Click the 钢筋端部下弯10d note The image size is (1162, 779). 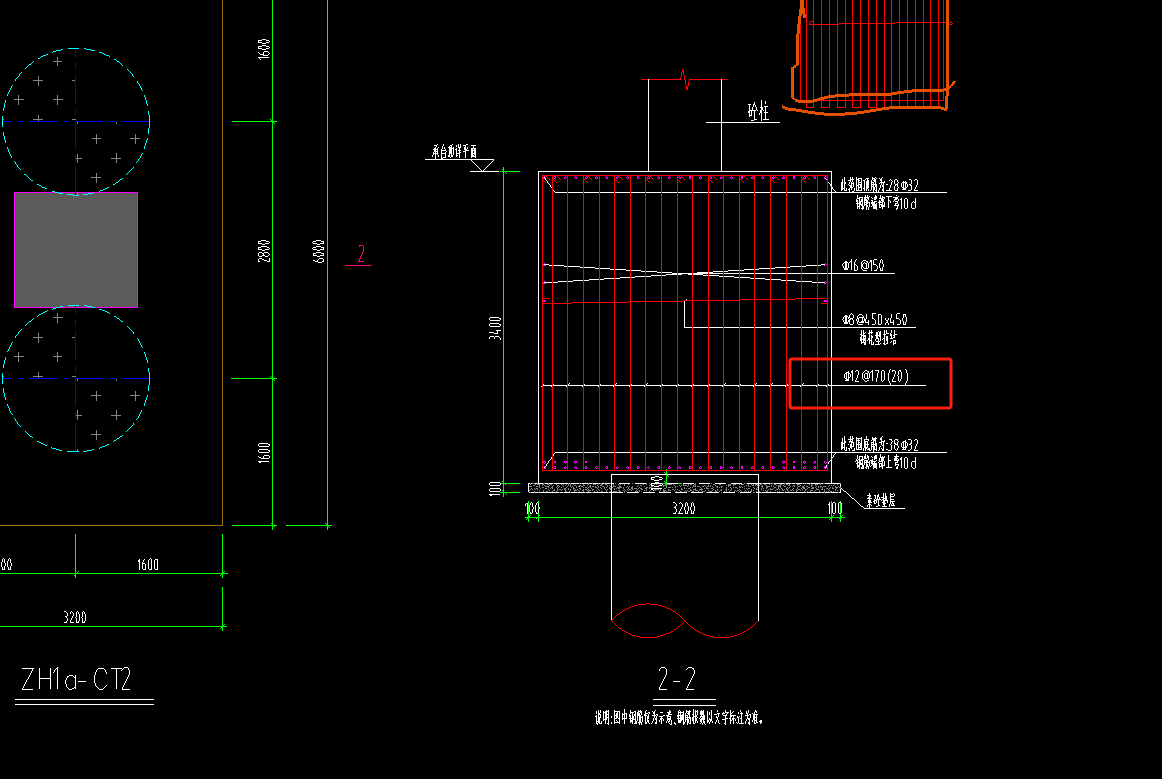tap(886, 203)
